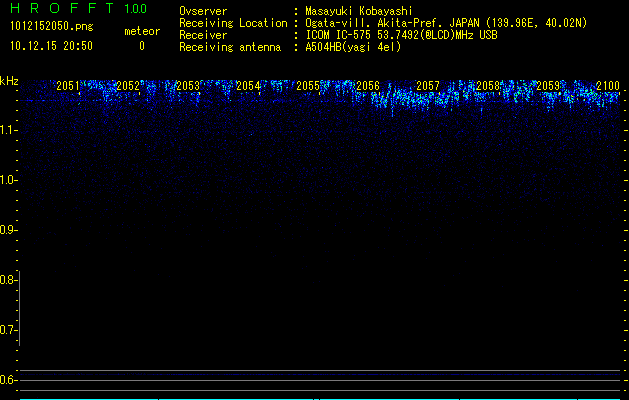Select the 2100 time marker

click(x=608, y=86)
